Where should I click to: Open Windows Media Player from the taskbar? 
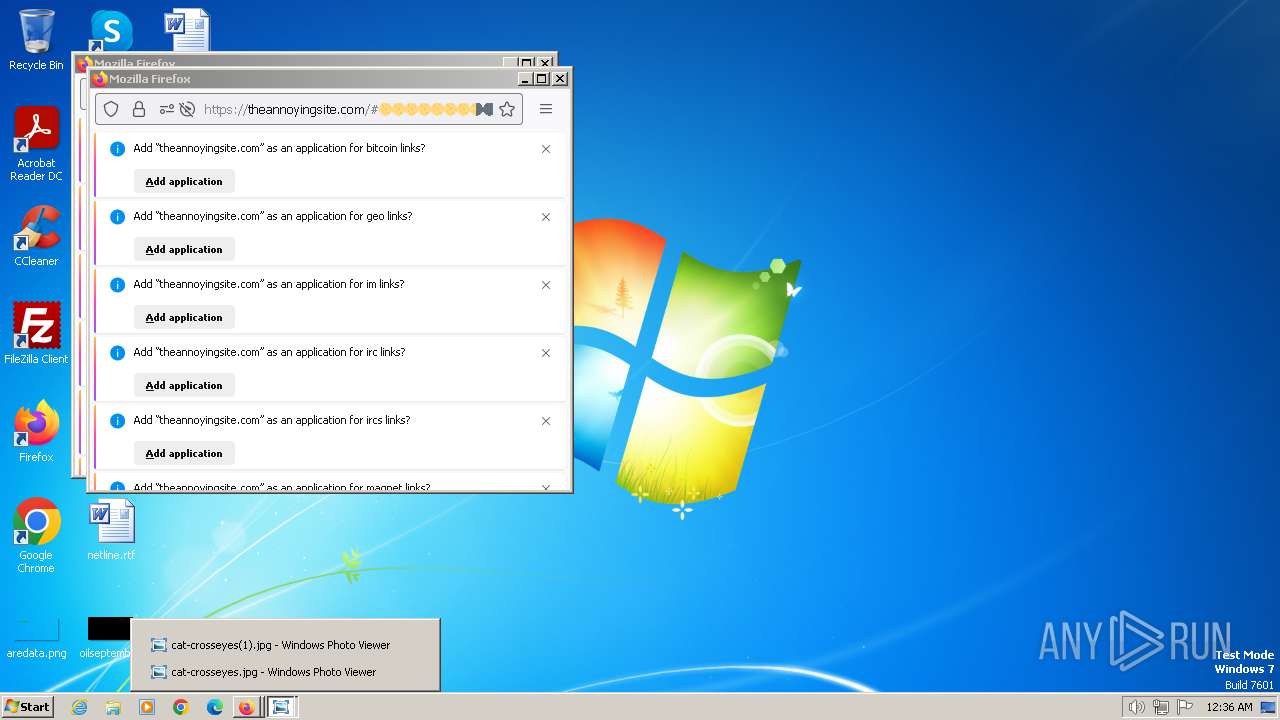pyautogui.click(x=147, y=707)
